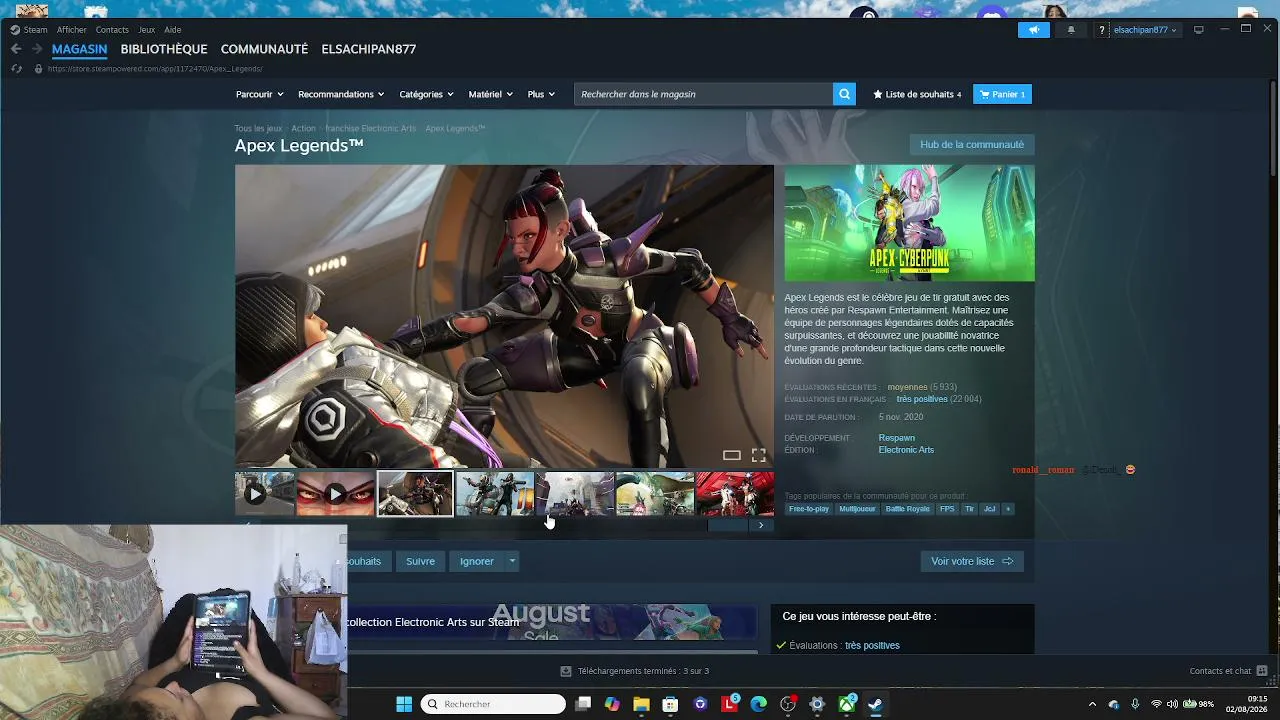Open the Battle Royale tag
Viewport: 1280px width, 720px height.
click(x=908, y=509)
